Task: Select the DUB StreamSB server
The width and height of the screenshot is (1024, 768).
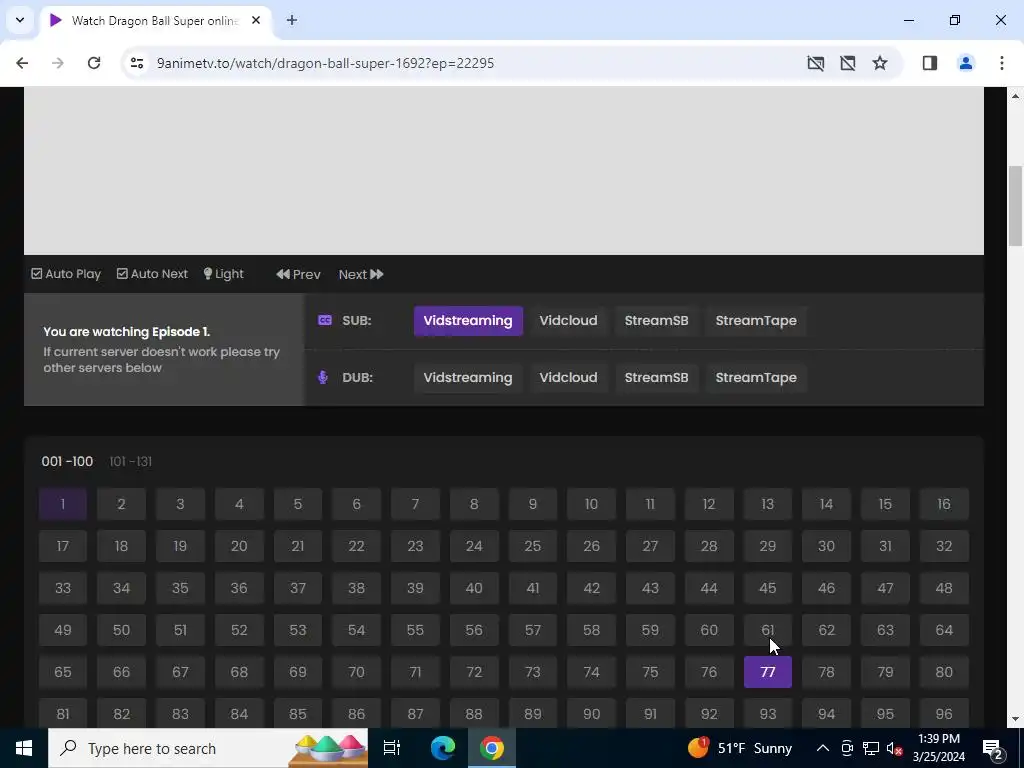Action: click(x=656, y=377)
